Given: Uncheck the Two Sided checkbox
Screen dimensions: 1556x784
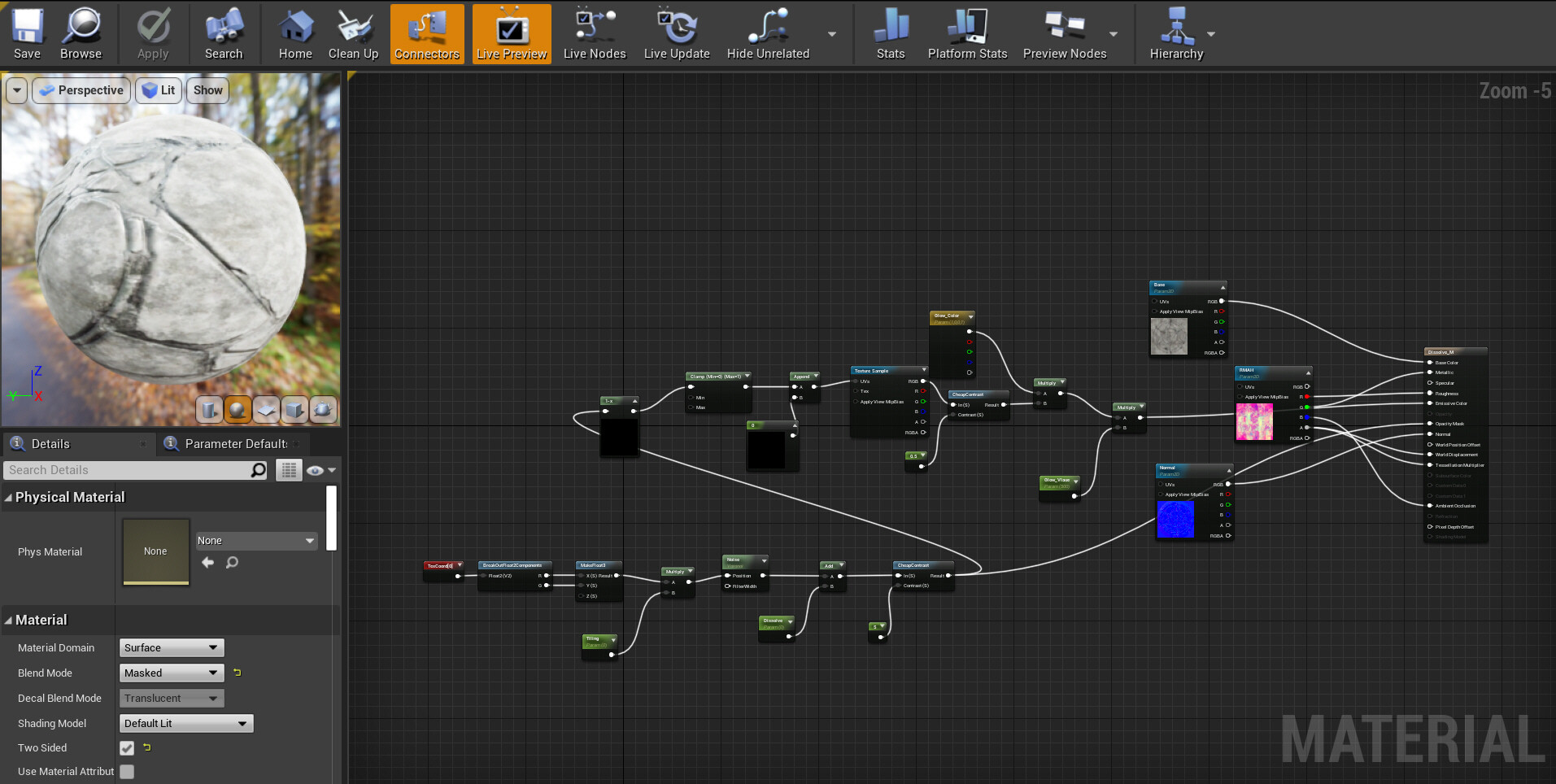Looking at the screenshot, I should click(x=127, y=748).
